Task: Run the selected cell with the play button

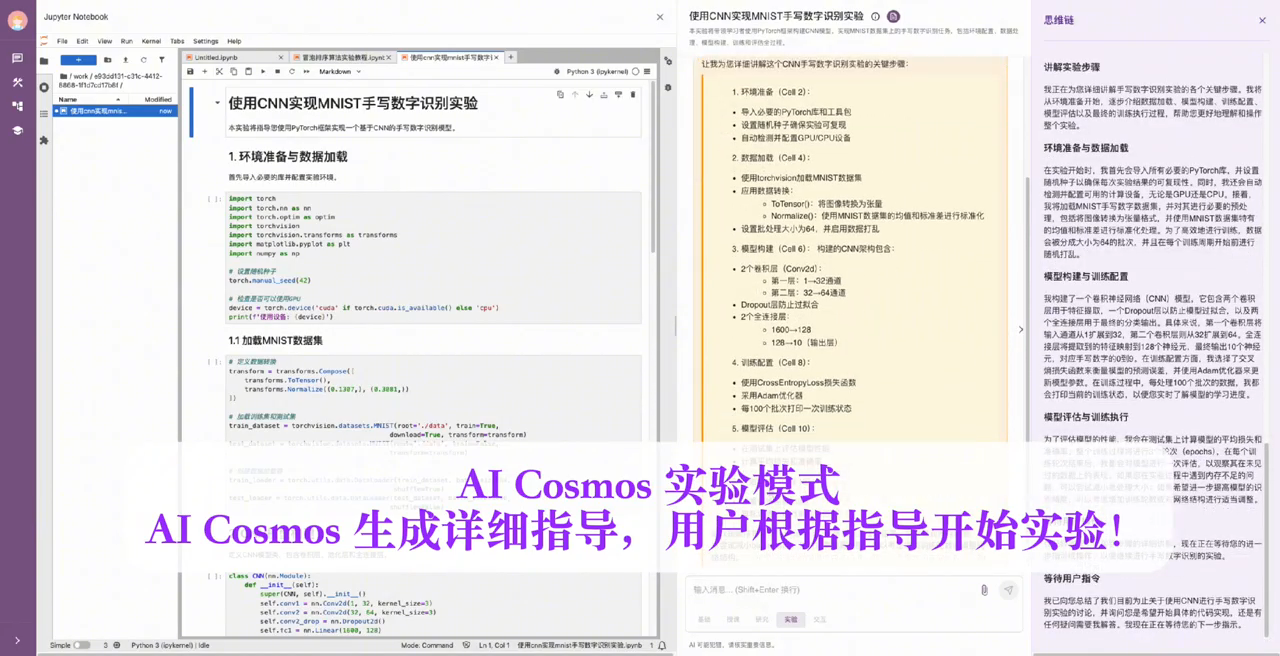Action: click(263, 72)
